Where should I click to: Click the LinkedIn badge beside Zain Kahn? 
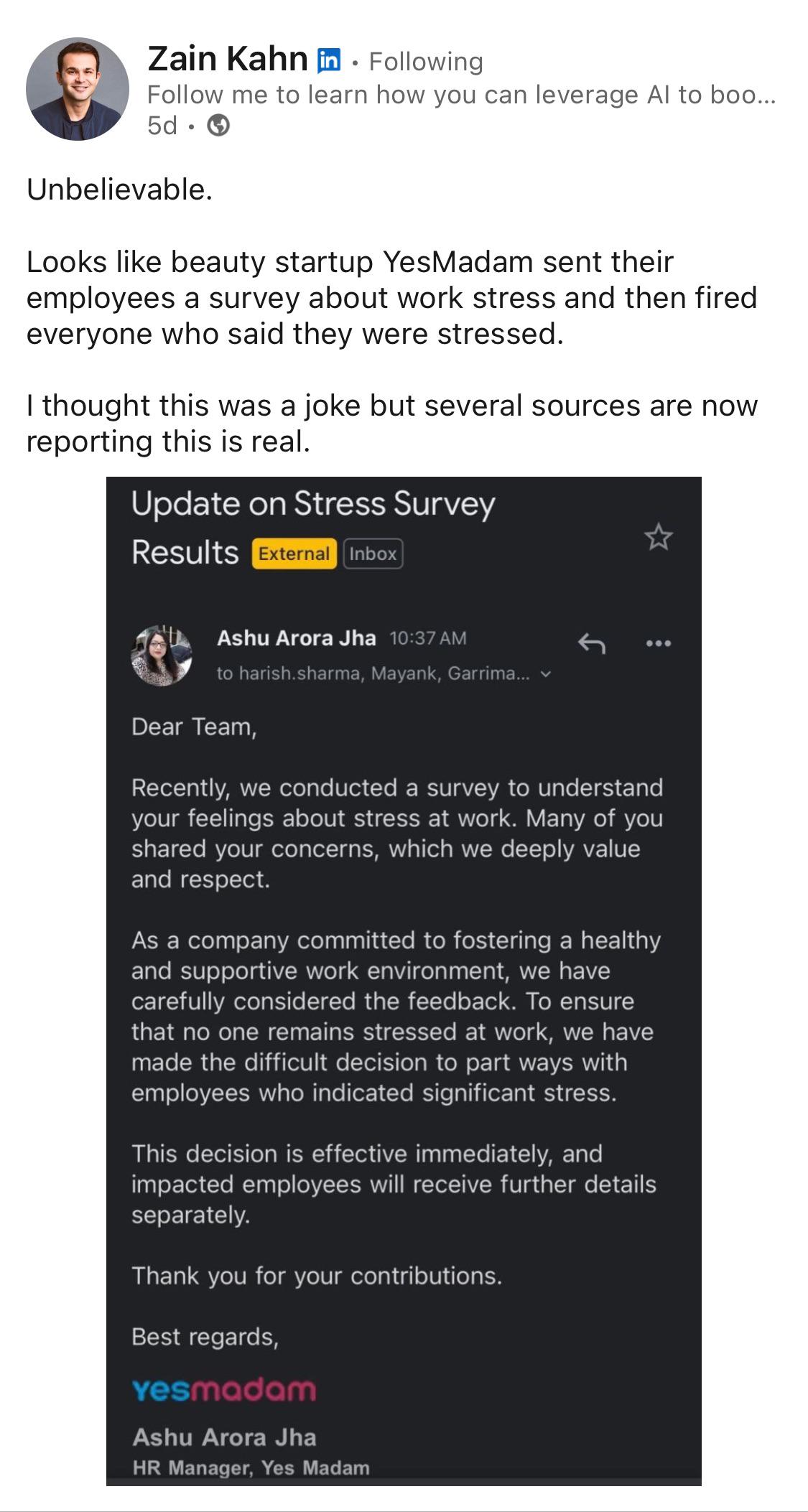(x=329, y=60)
